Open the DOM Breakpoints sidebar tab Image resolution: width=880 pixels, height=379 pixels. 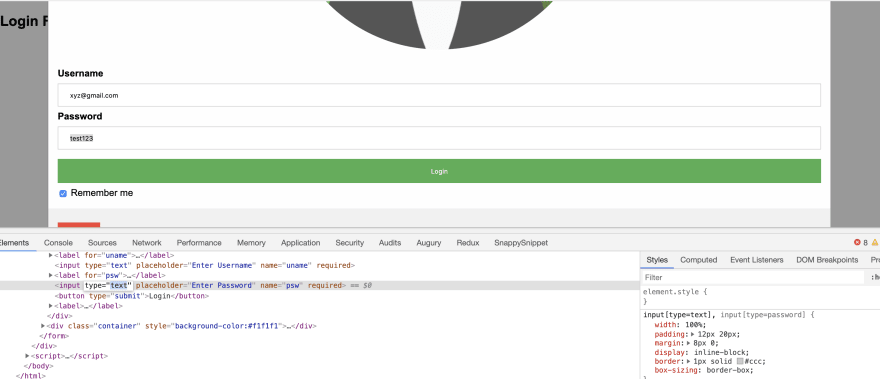pos(827,260)
